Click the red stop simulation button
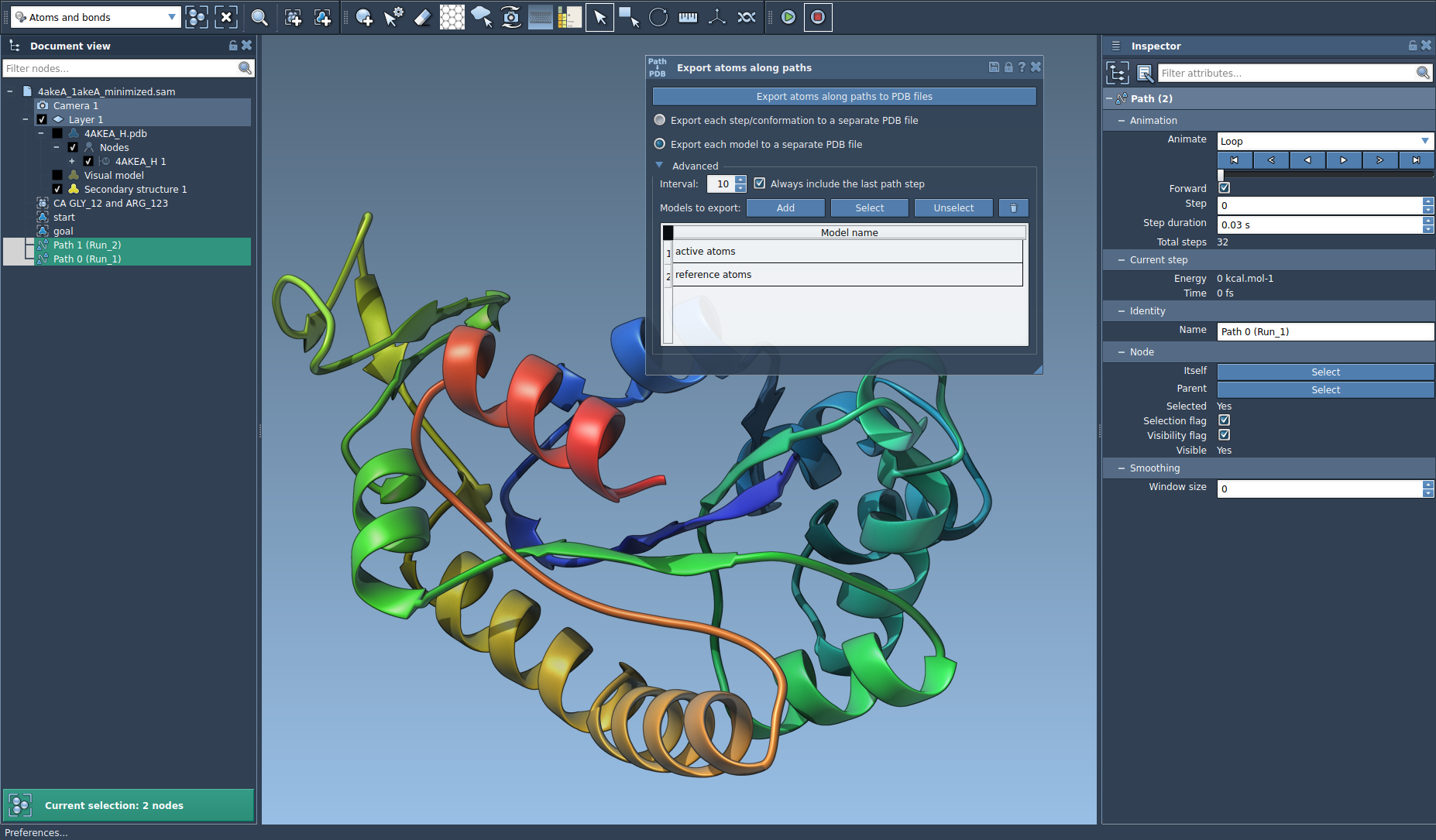The image size is (1436, 840). 818,17
